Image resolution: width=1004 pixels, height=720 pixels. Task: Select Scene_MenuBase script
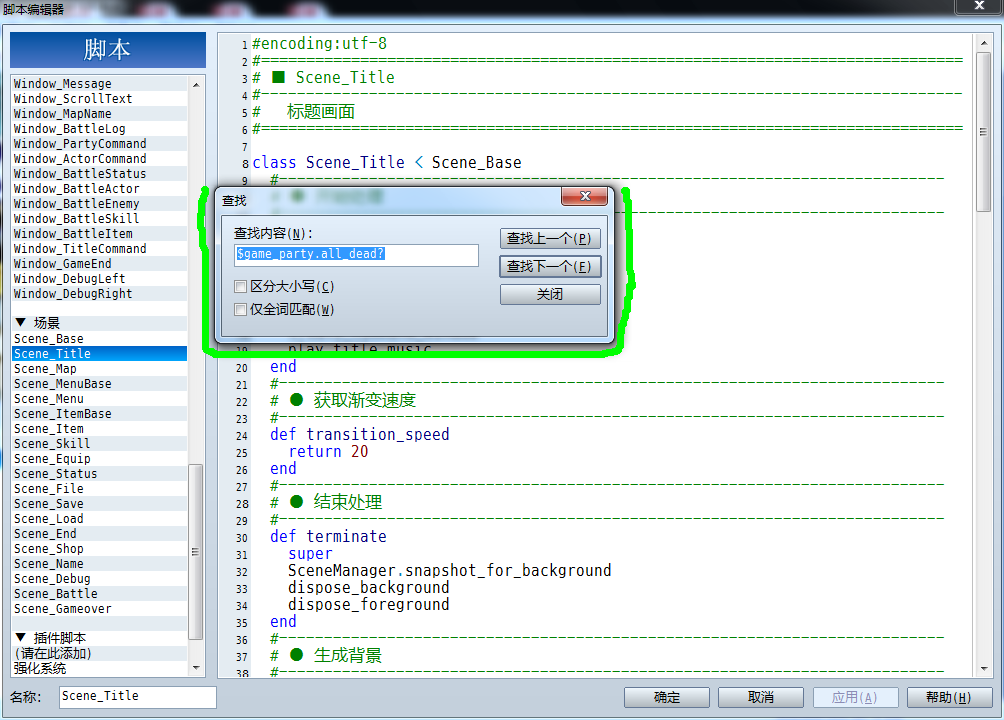tap(100, 384)
